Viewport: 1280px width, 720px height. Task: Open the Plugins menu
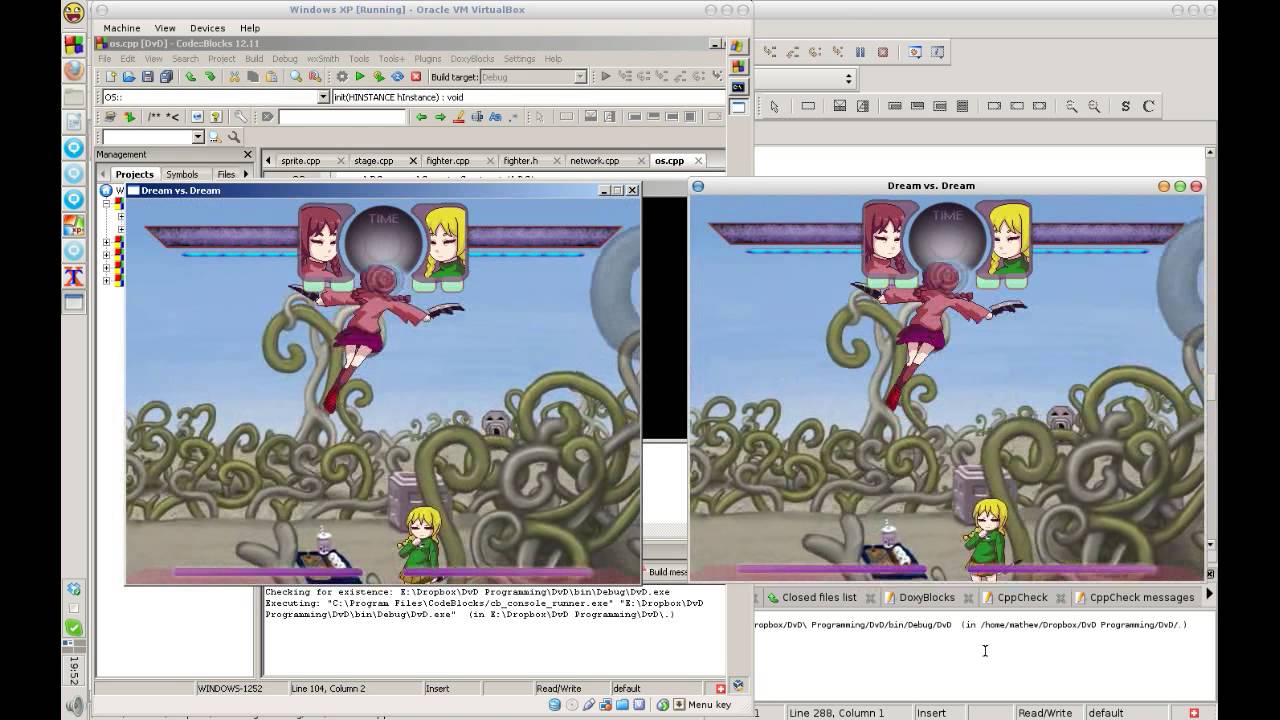pos(427,59)
